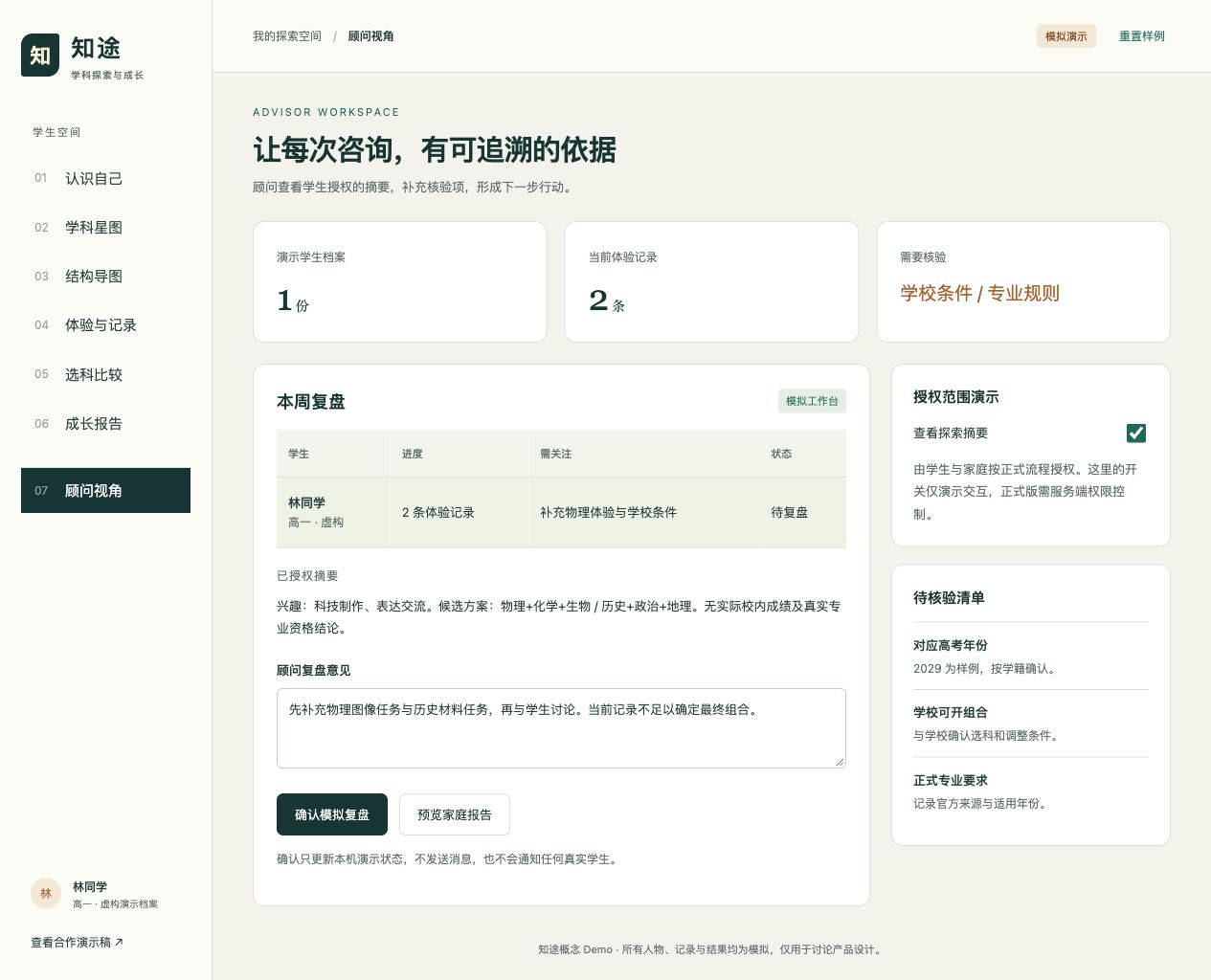Click 预览家庭报告 button
1211x980 pixels.
tap(455, 814)
